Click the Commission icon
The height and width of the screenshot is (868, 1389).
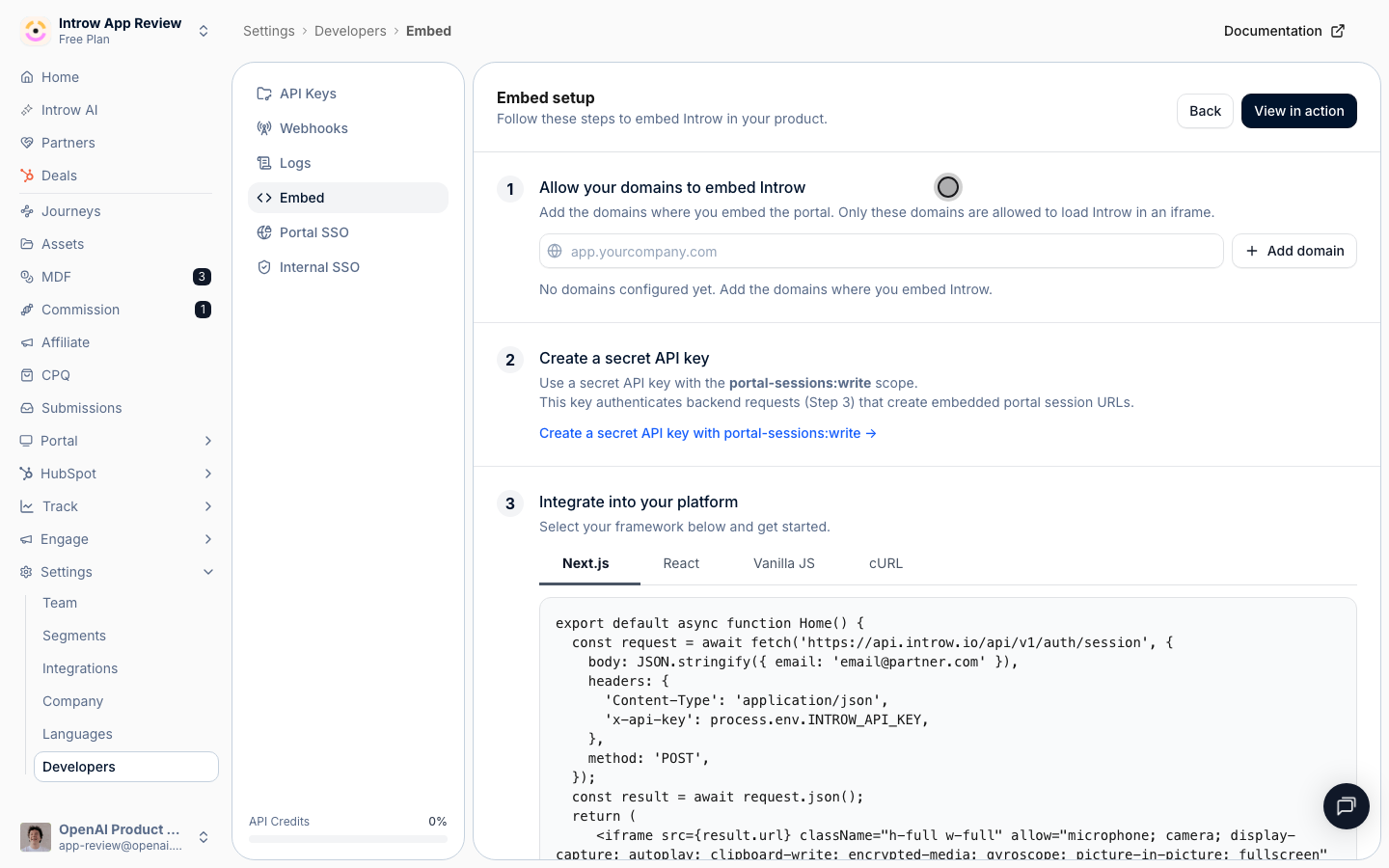(x=27, y=310)
